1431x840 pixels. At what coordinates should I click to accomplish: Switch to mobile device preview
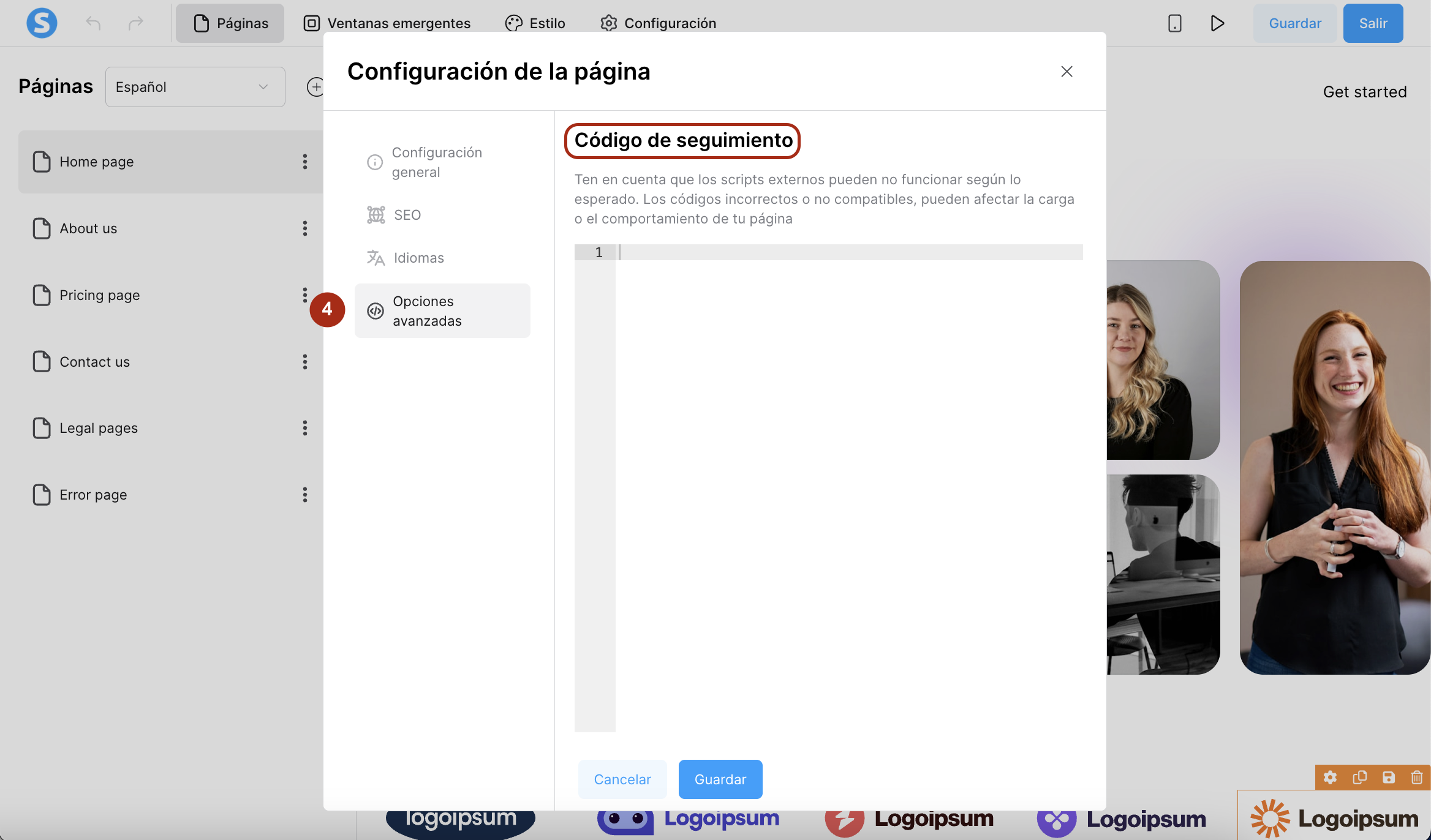[x=1174, y=23]
